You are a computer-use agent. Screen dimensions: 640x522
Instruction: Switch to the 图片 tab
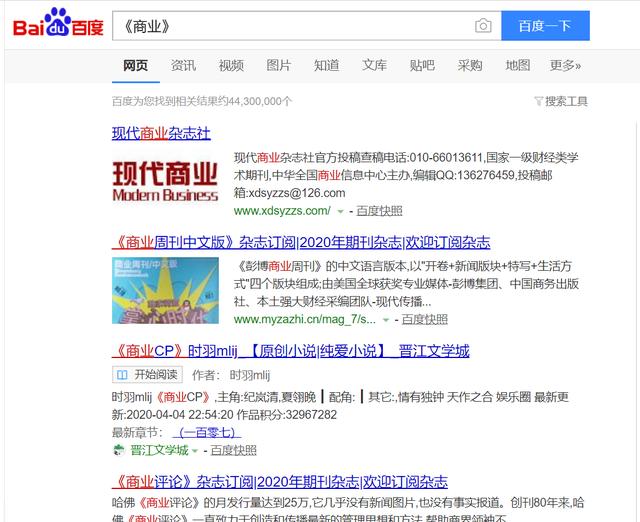(x=279, y=65)
